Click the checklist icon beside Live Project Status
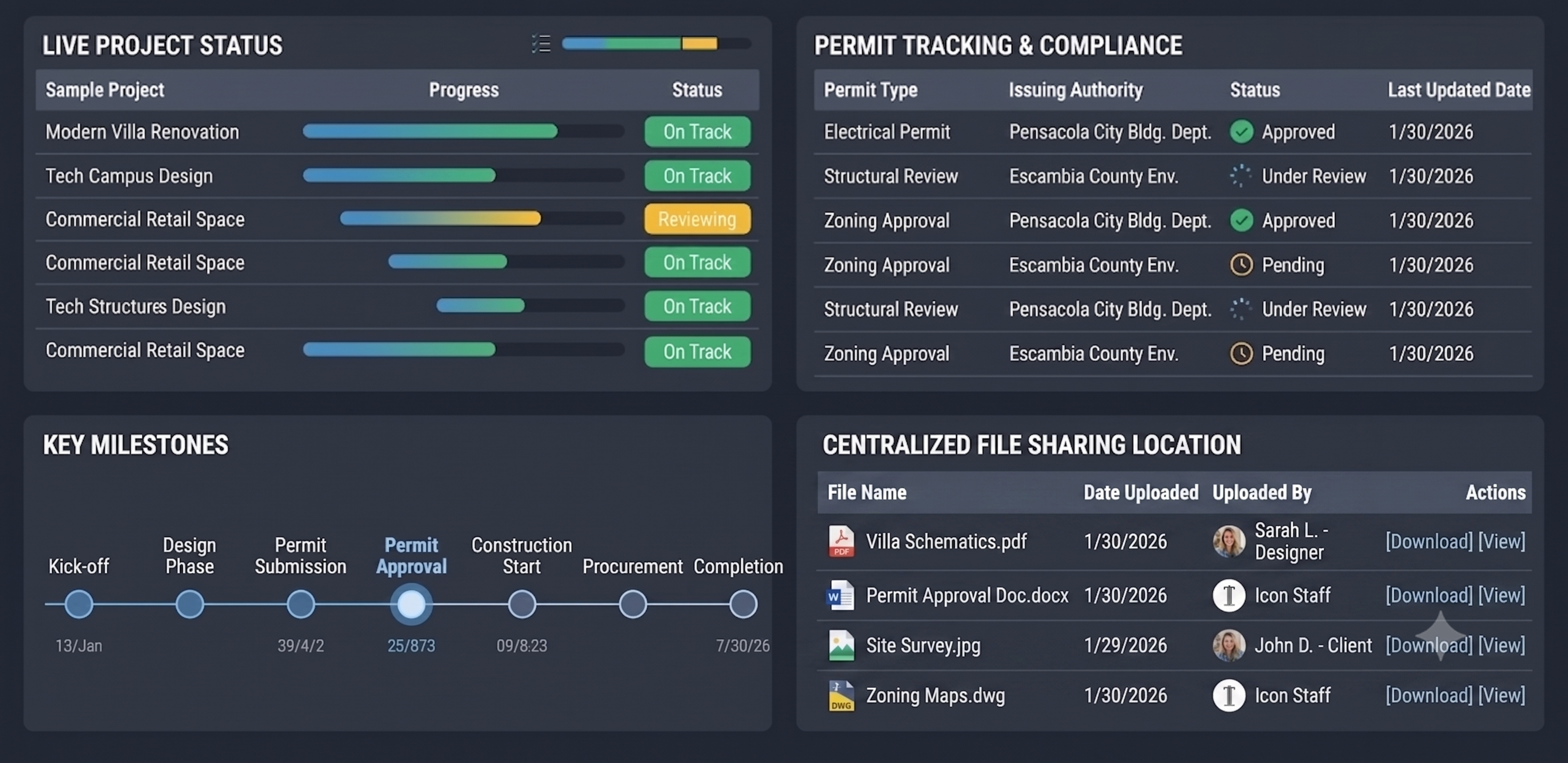Screen dimensions: 1568x763 [541, 44]
